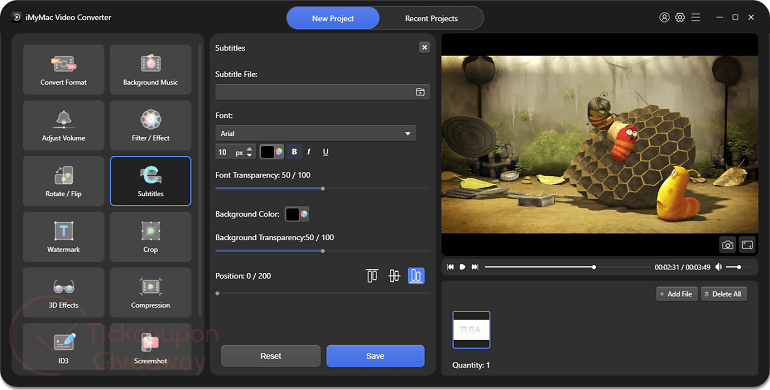Align subtitles to middle position
Viewport: 770px width, 390px height.
394,276
